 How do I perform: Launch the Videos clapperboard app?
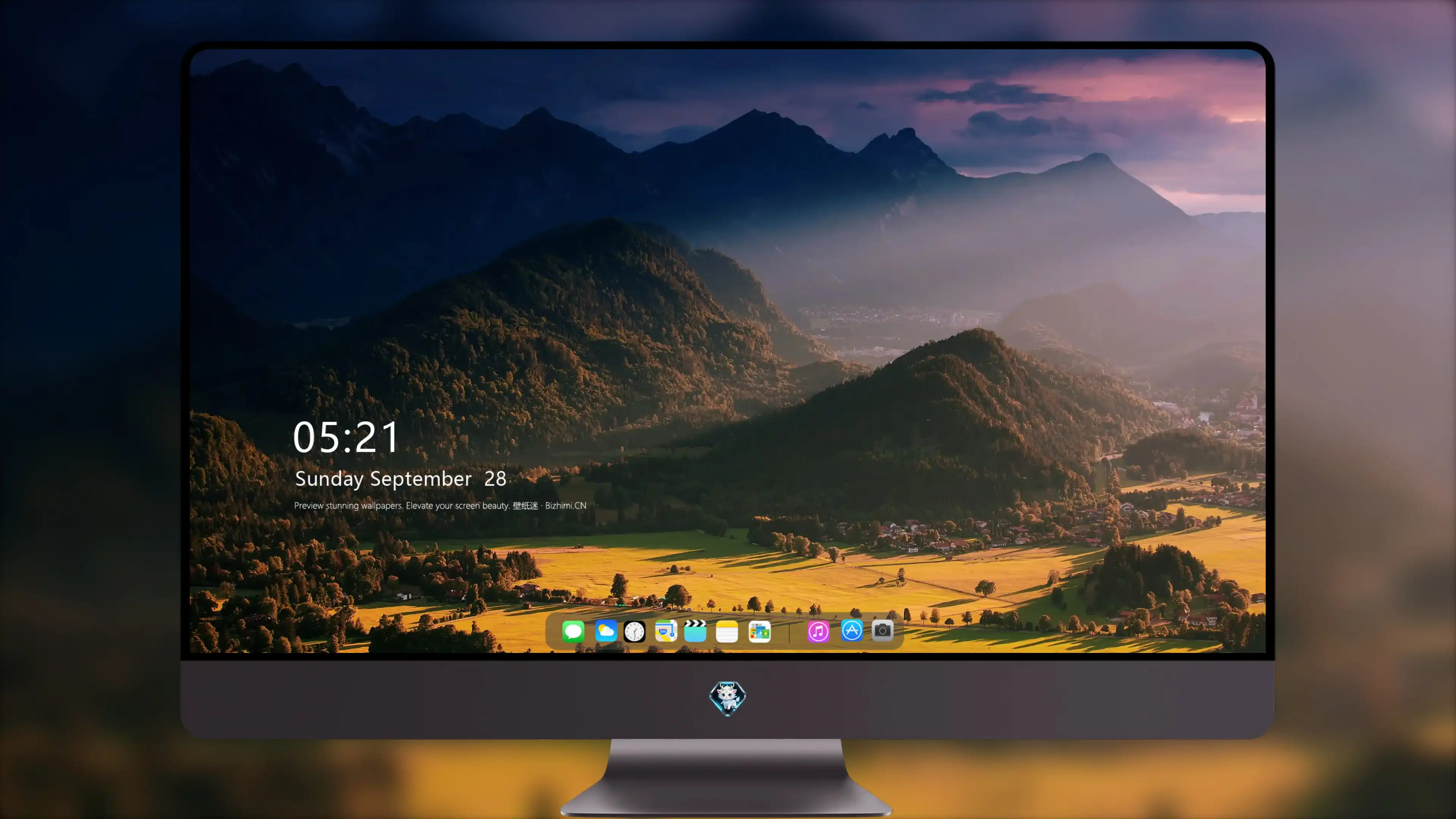(x=695, y=631)
